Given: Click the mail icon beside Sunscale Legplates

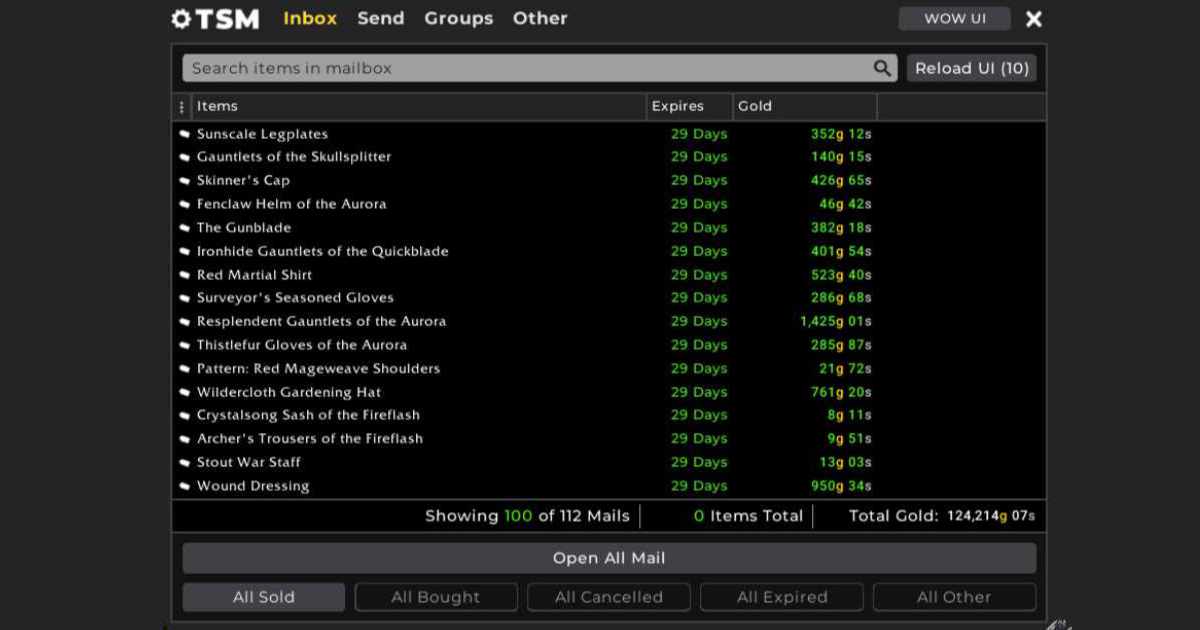Looking at the screenshot, I should (x=183, y=133).
